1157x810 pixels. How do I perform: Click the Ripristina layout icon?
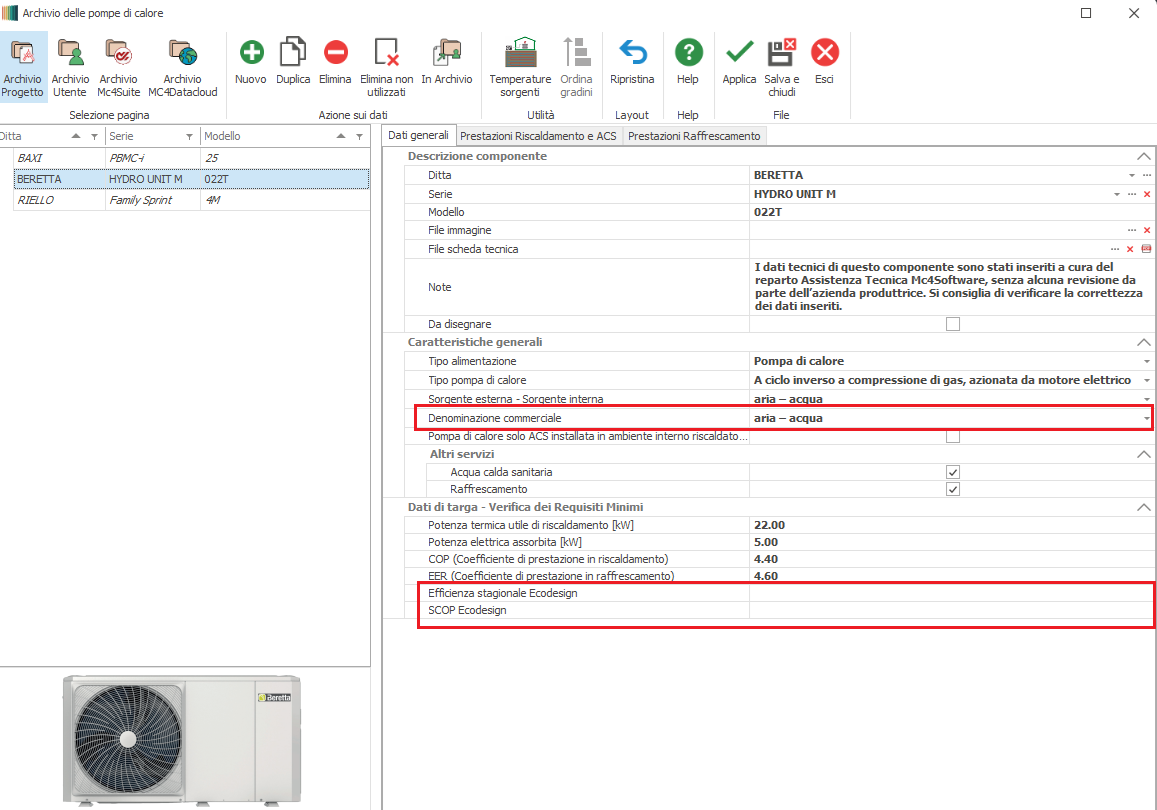click(x=632, y=54)
